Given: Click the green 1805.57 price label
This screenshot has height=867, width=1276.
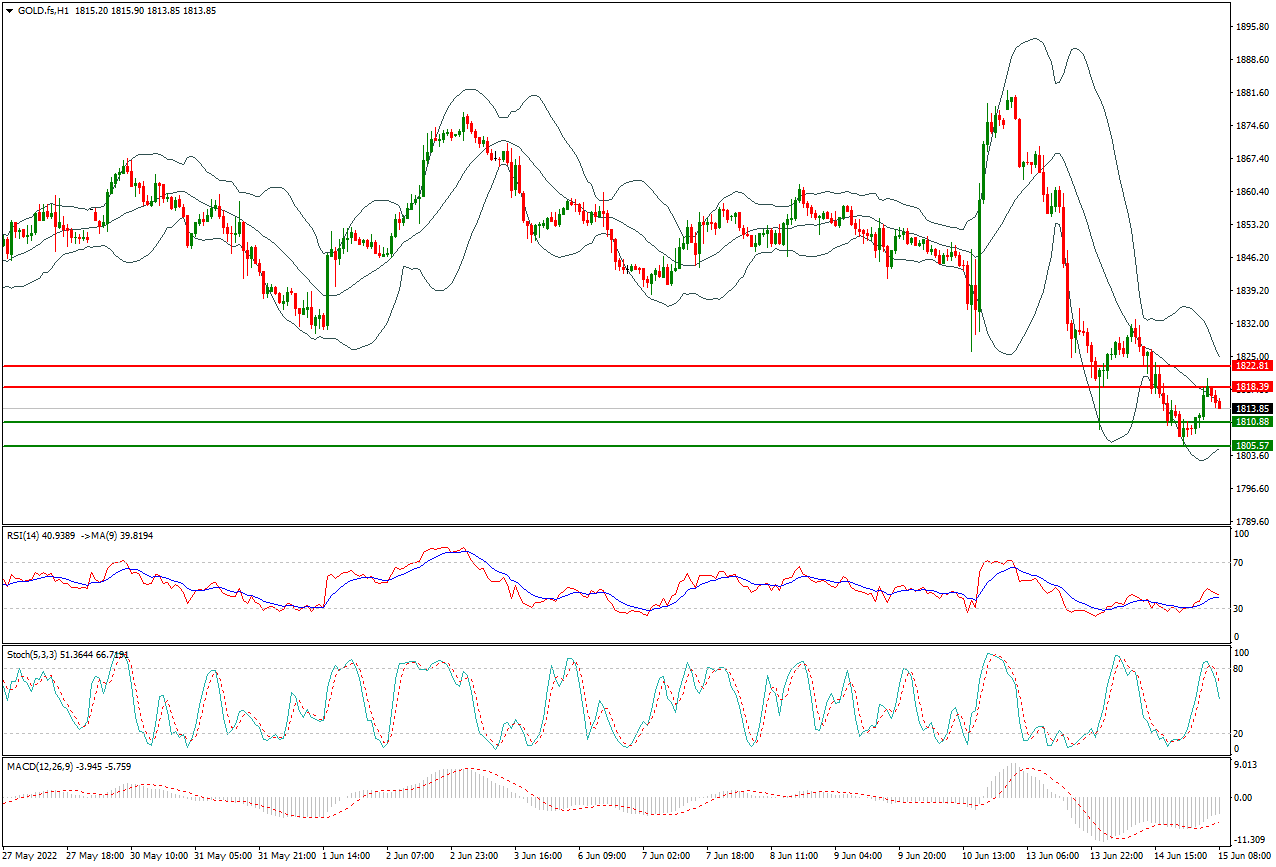Looking at the screenshot, I should 1252,446.
